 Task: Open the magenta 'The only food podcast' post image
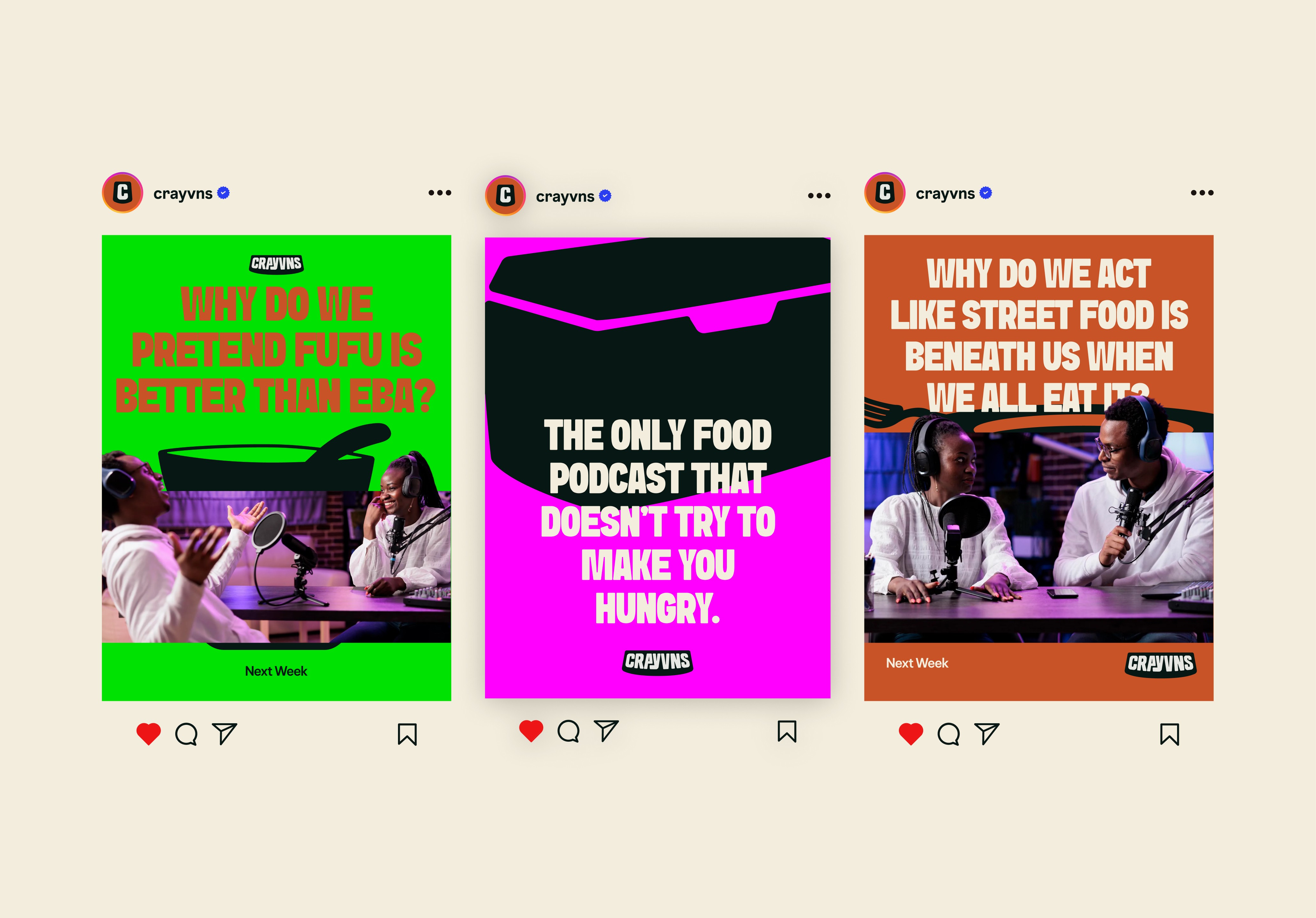[x=657, y=468]
